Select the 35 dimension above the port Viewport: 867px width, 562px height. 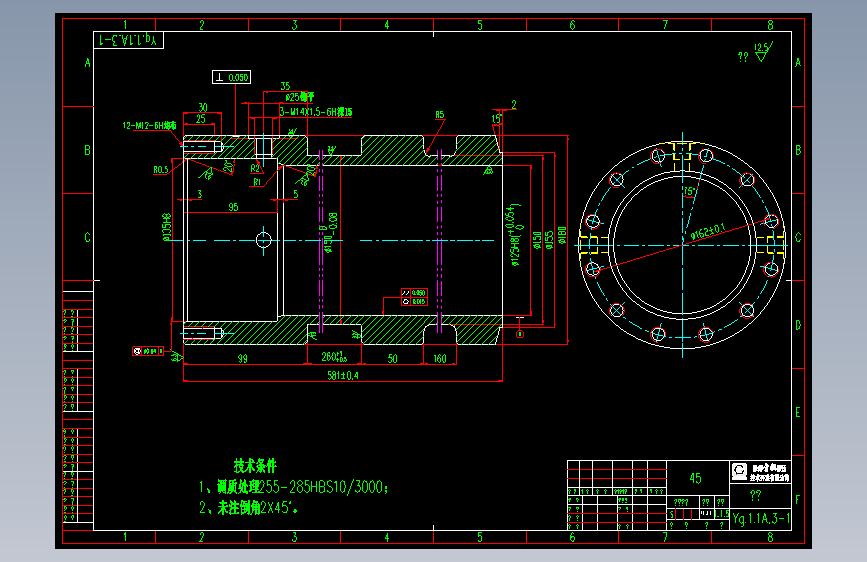pos(285,86)
